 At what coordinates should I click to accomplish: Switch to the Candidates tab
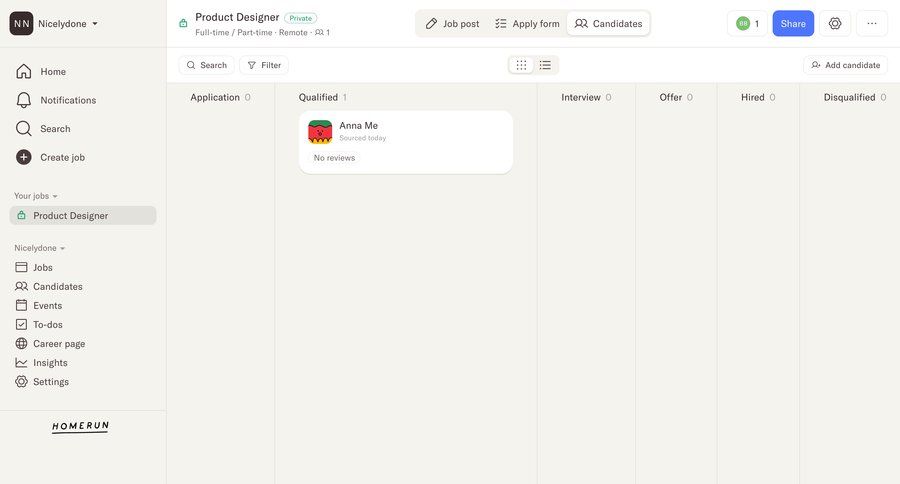click(608, 24)
